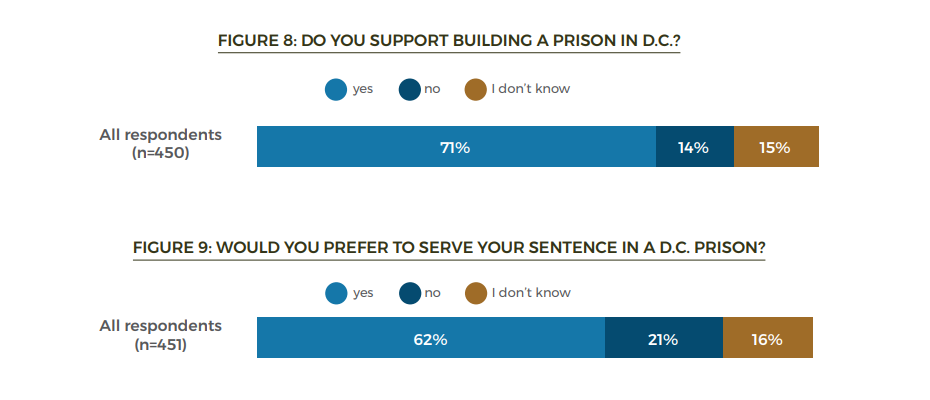Click 'I don't know' legend text in Figure 8
930x400 pixels.
(x=531, y=89)
